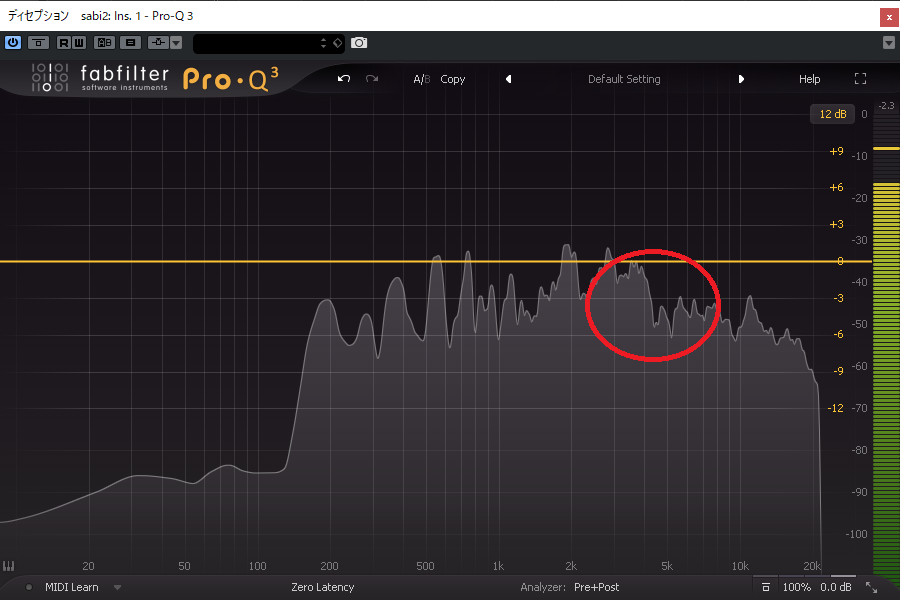
Task: Click the diamond preset management icon
Action: pyautogui.click(x=338, y=43)
